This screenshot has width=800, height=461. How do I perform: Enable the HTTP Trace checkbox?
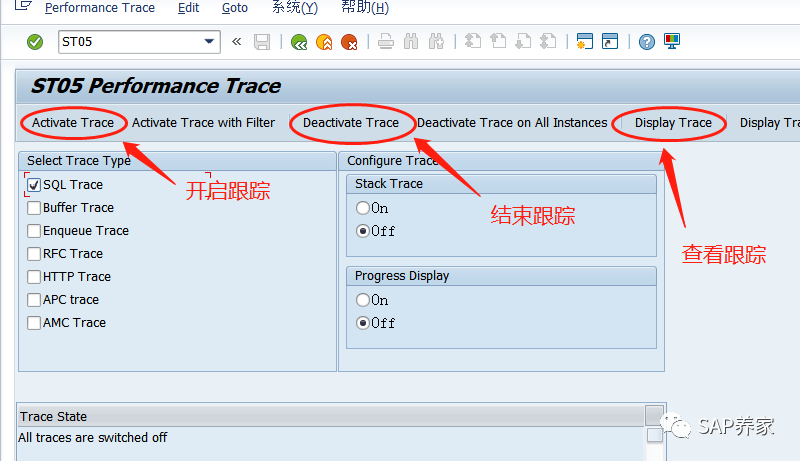[x=34, y=276]
